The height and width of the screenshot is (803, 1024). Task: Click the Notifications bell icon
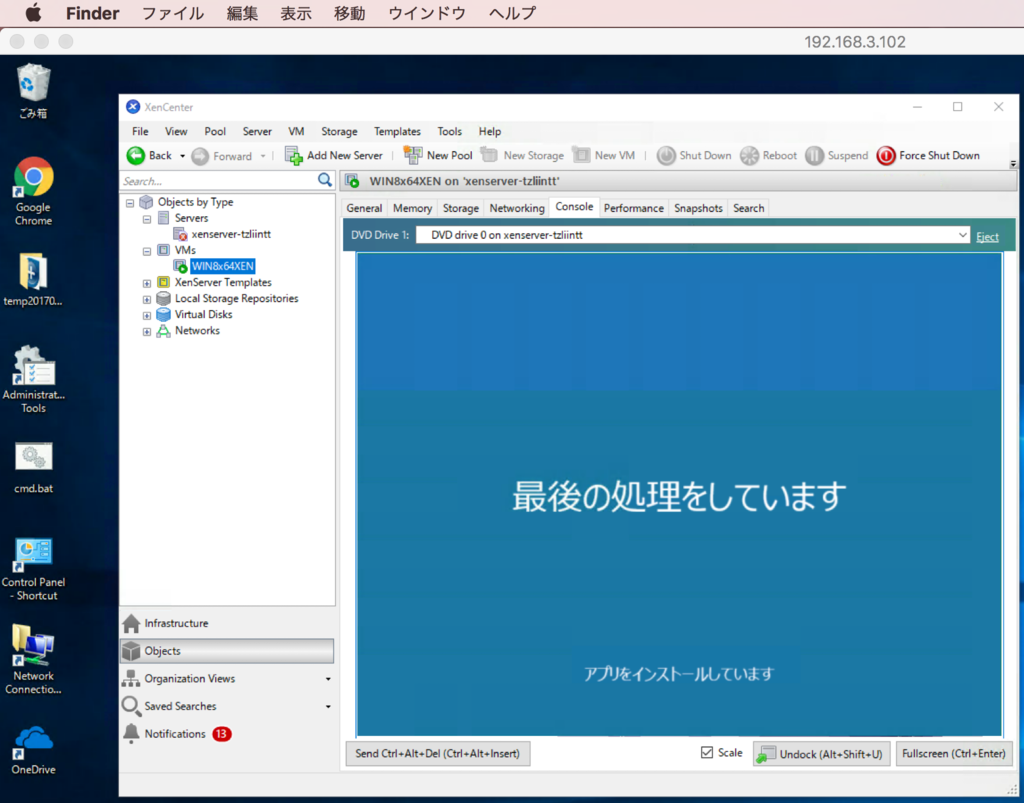131,734
